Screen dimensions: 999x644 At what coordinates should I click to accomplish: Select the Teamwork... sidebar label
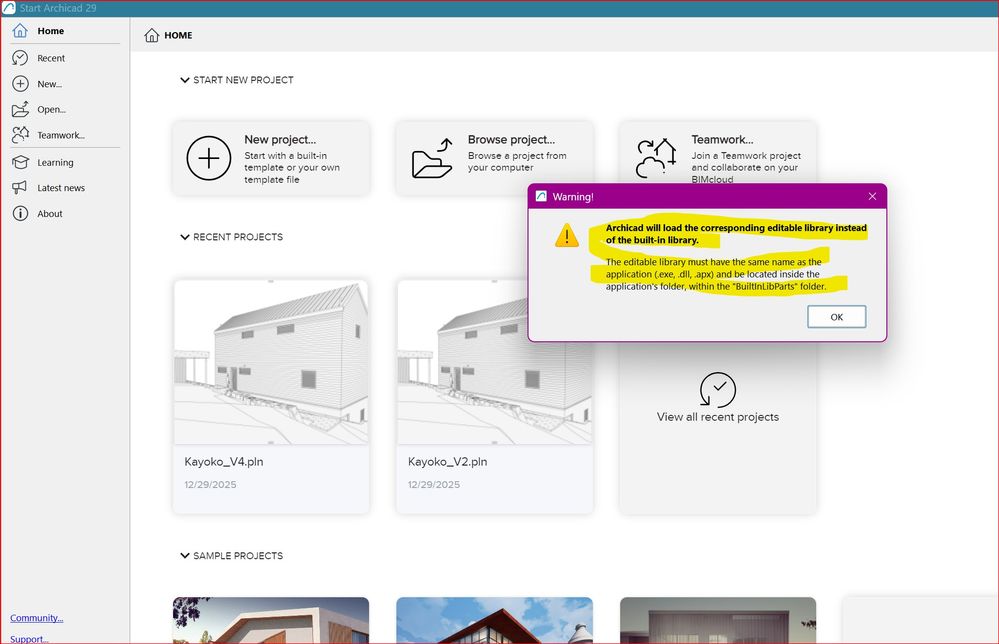[61, 135]
